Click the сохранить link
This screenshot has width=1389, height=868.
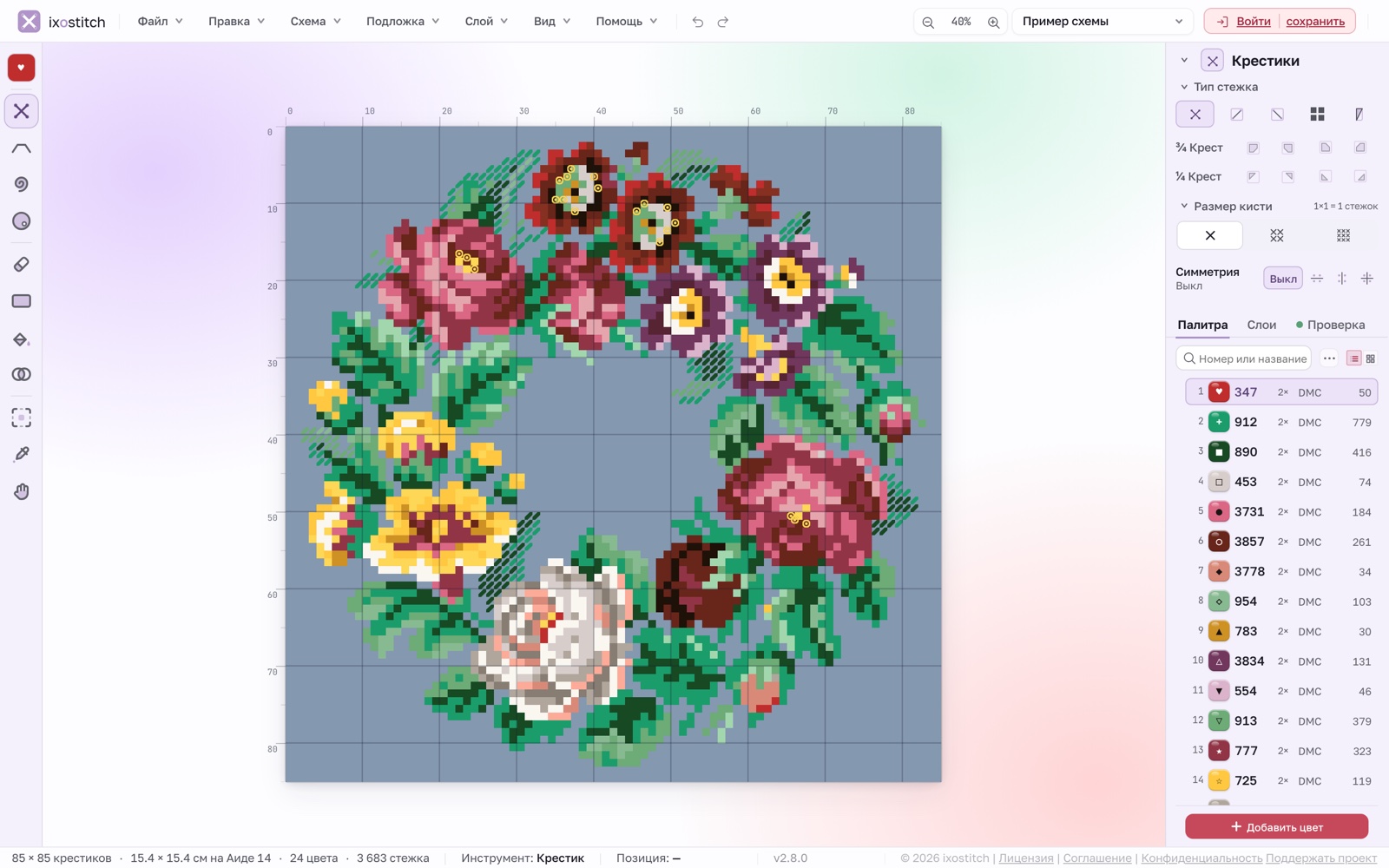point(1315,22)
